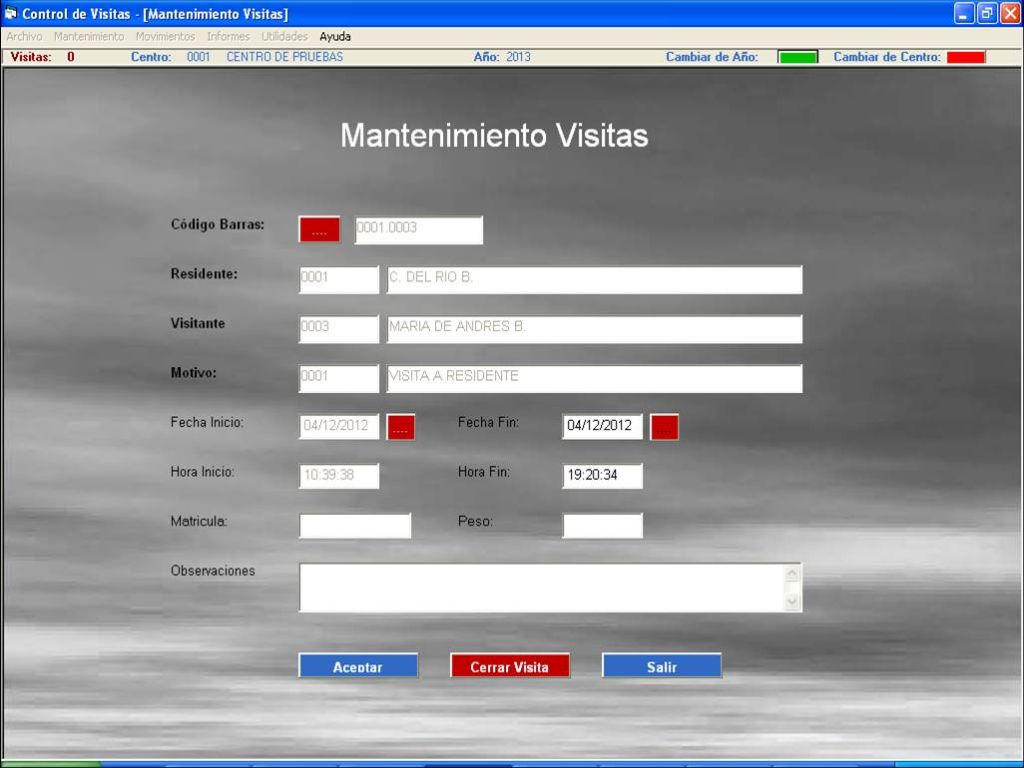
Task: Focus the Matricula input field
Action: point(355,525)
